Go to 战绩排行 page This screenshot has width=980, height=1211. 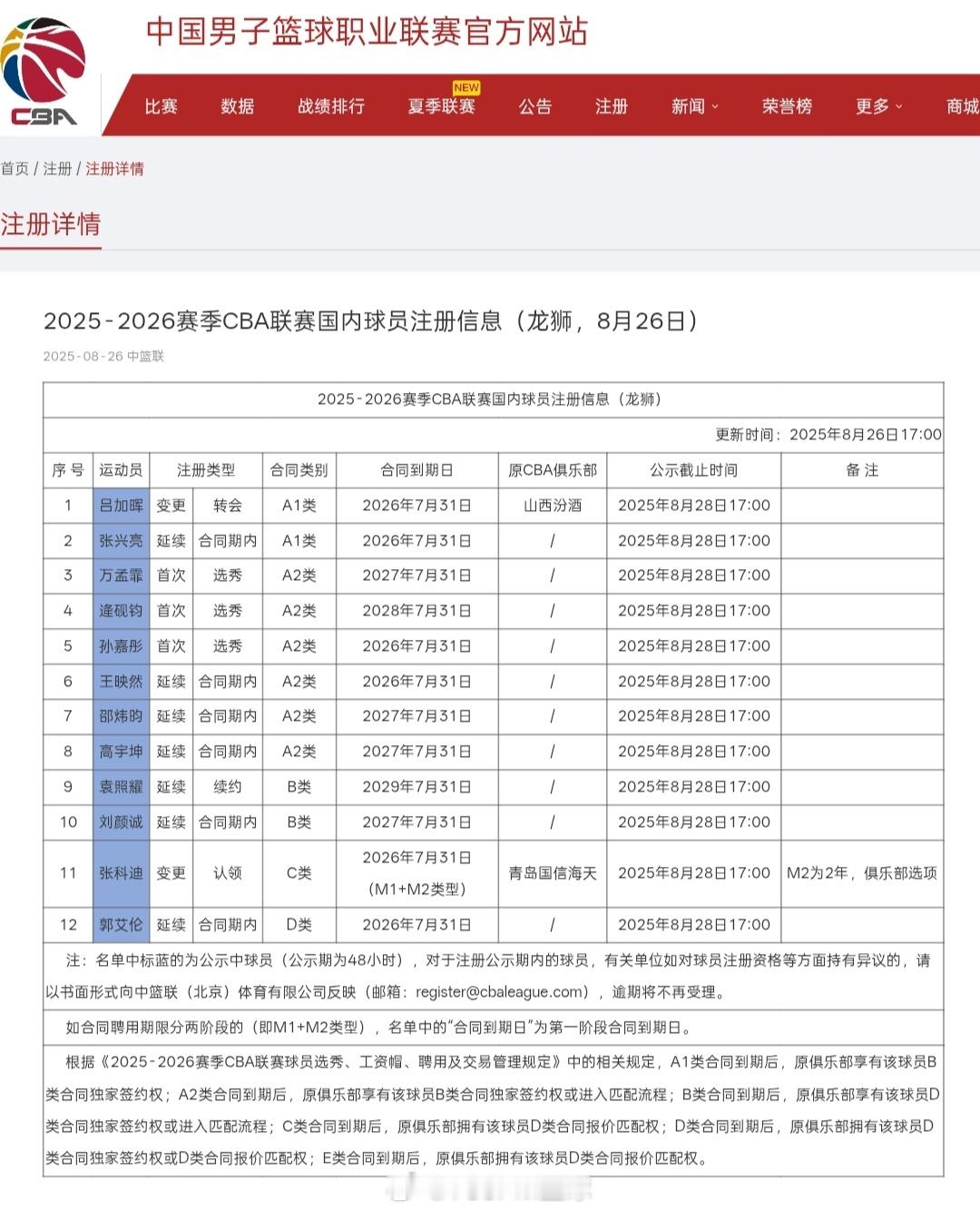coord(331,106)
